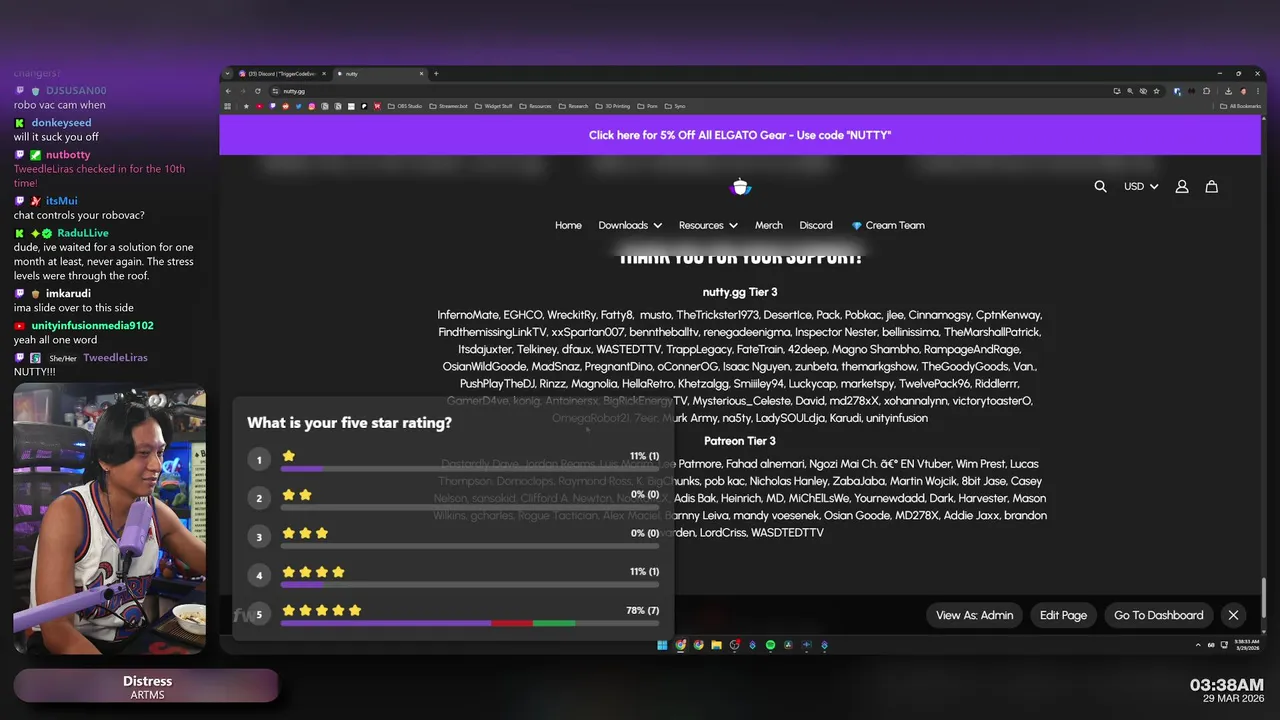Open the OBS Studio bookmarks folder

[405, 106]
